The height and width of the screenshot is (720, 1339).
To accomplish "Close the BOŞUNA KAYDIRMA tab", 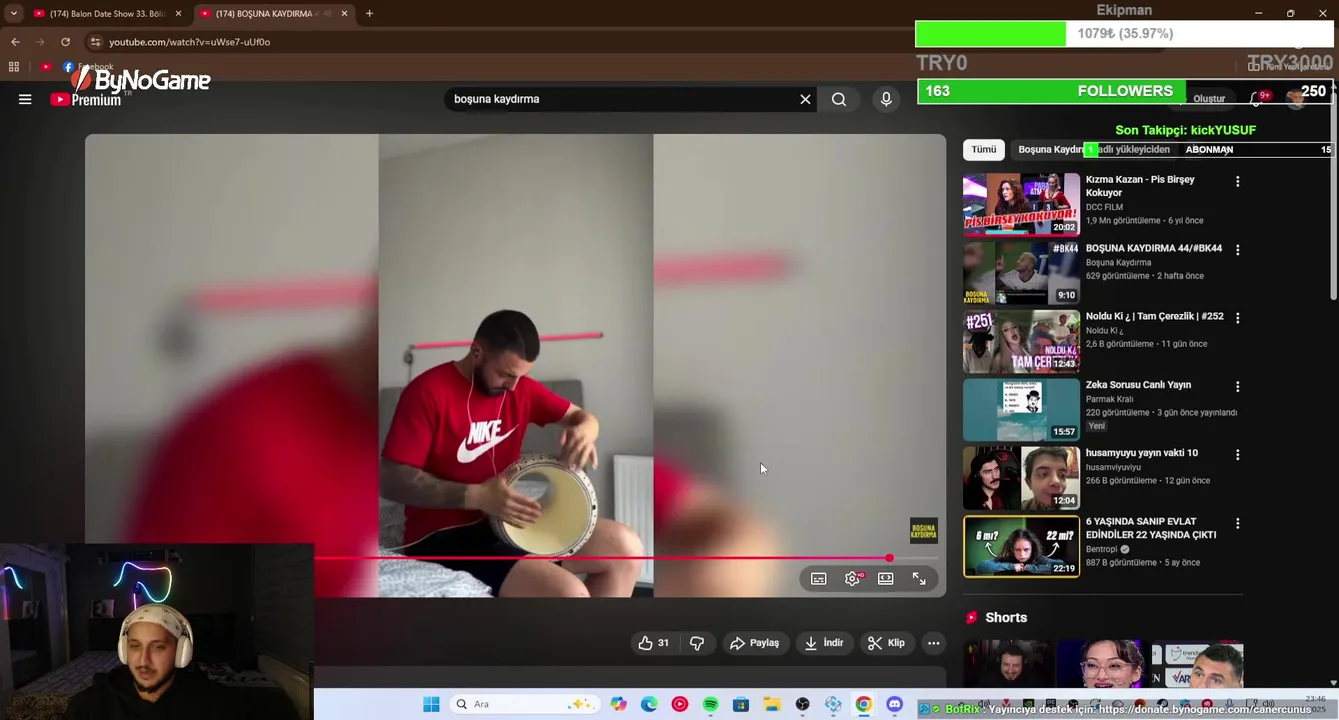I will [344, 13].
